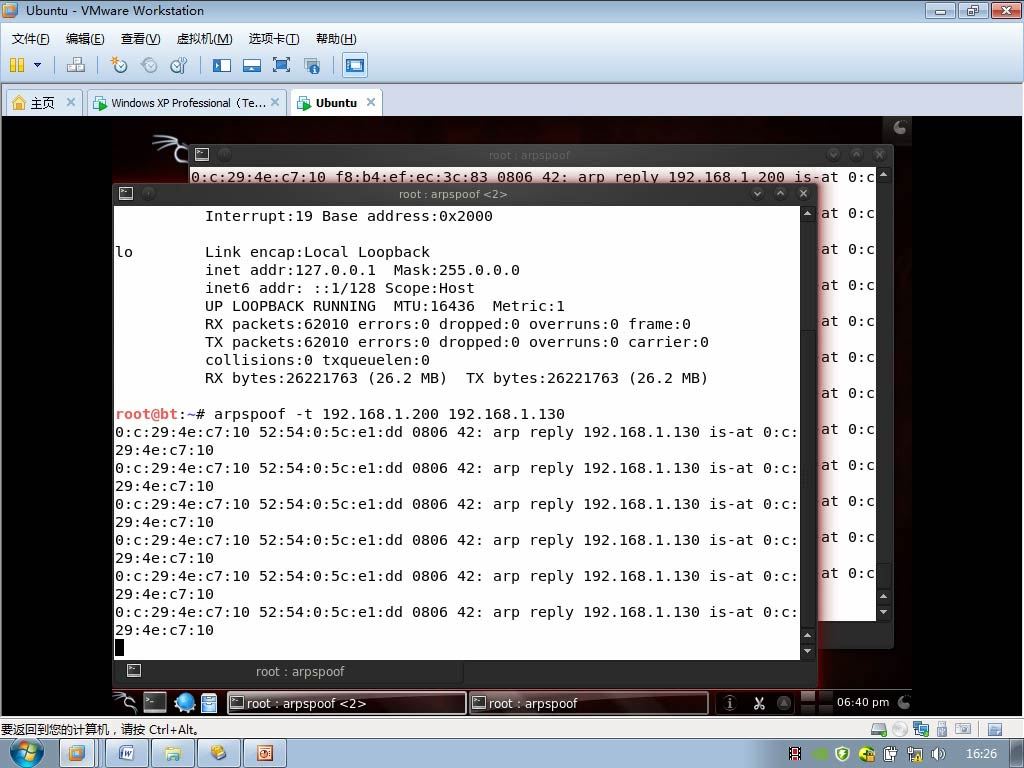This screenshot has width=1024, height=768.
Task: Open the Snapshot Manager wrench-clock icon
Action: (178, 65)
